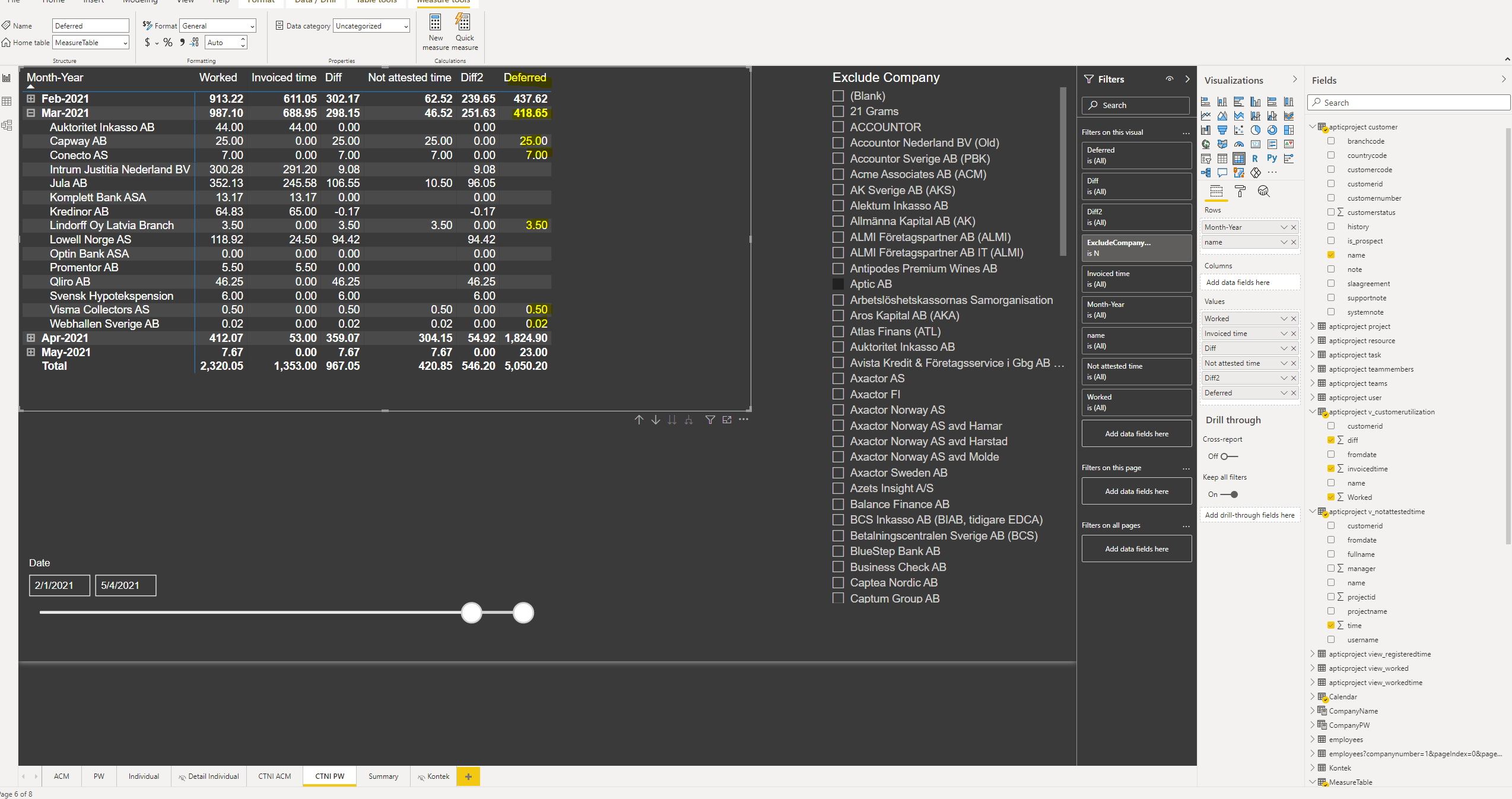Open the Data category dropdown
Image resolution: width=1512 pixels, height=799 pixels.
point(371,26)
